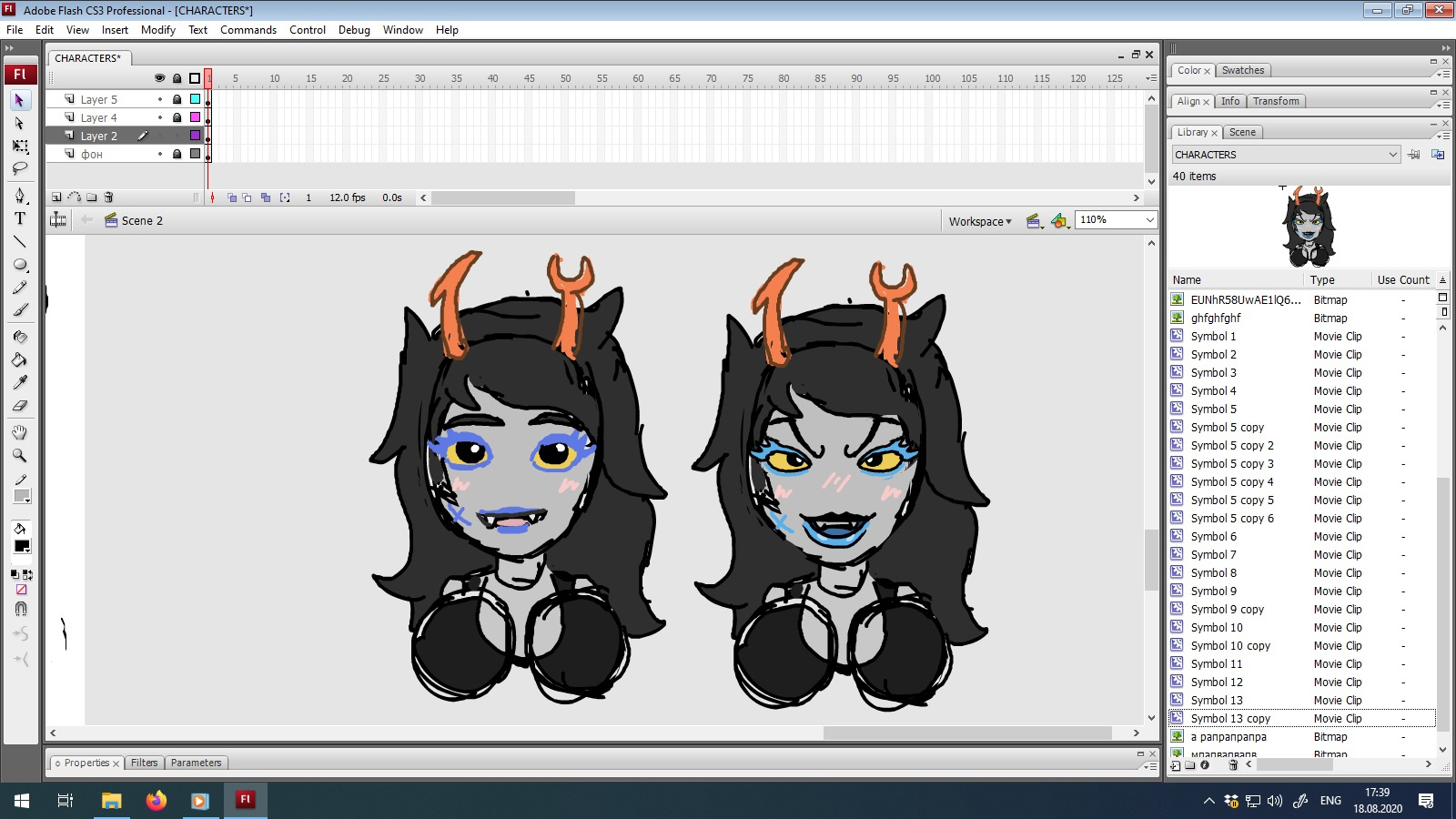Select the Oval shape tool
Image resolution: width=1456 pixels, height=819 pixels.
pos(20,265)
